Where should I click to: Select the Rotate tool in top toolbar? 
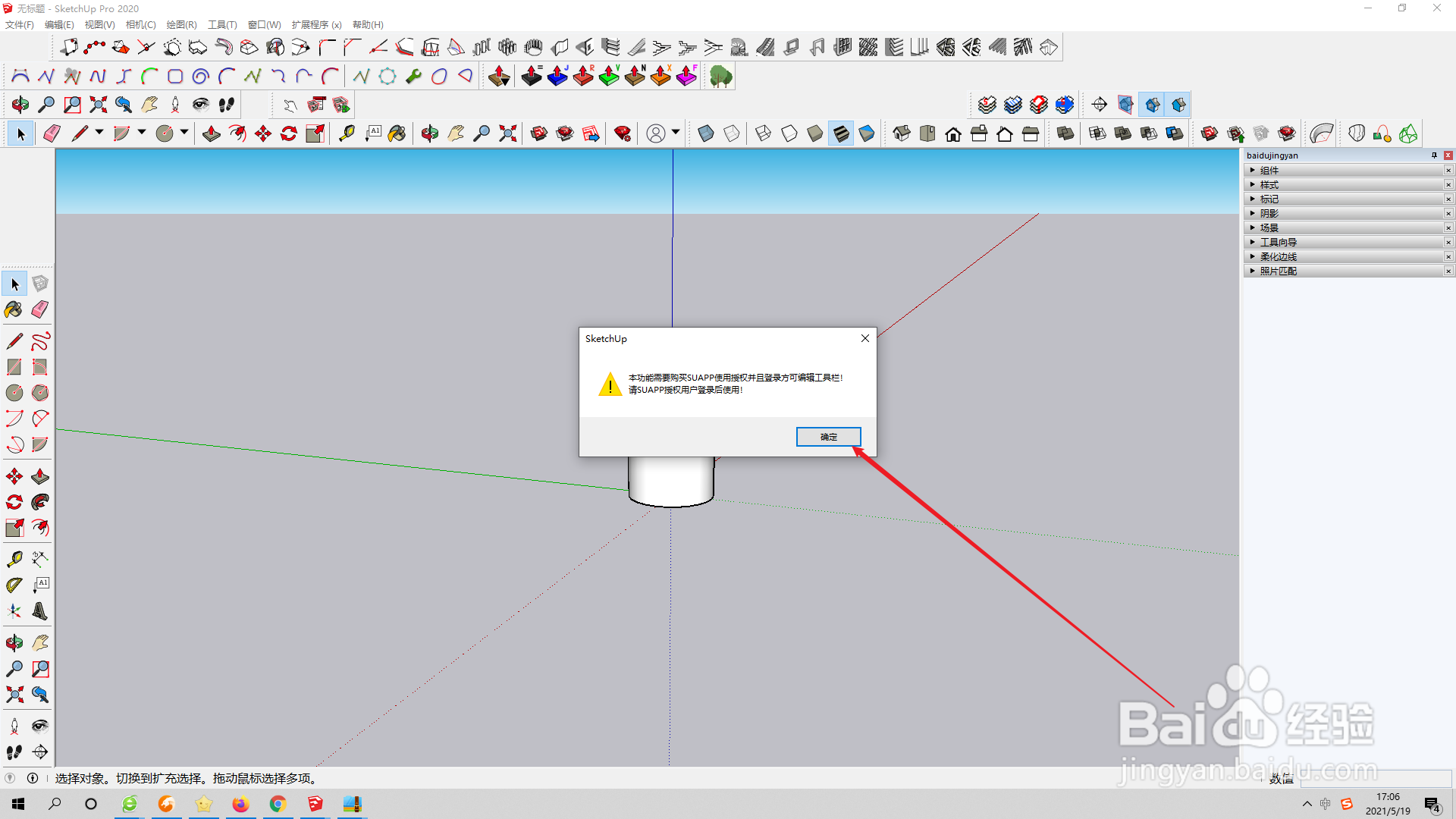click(x=289, y=134)
